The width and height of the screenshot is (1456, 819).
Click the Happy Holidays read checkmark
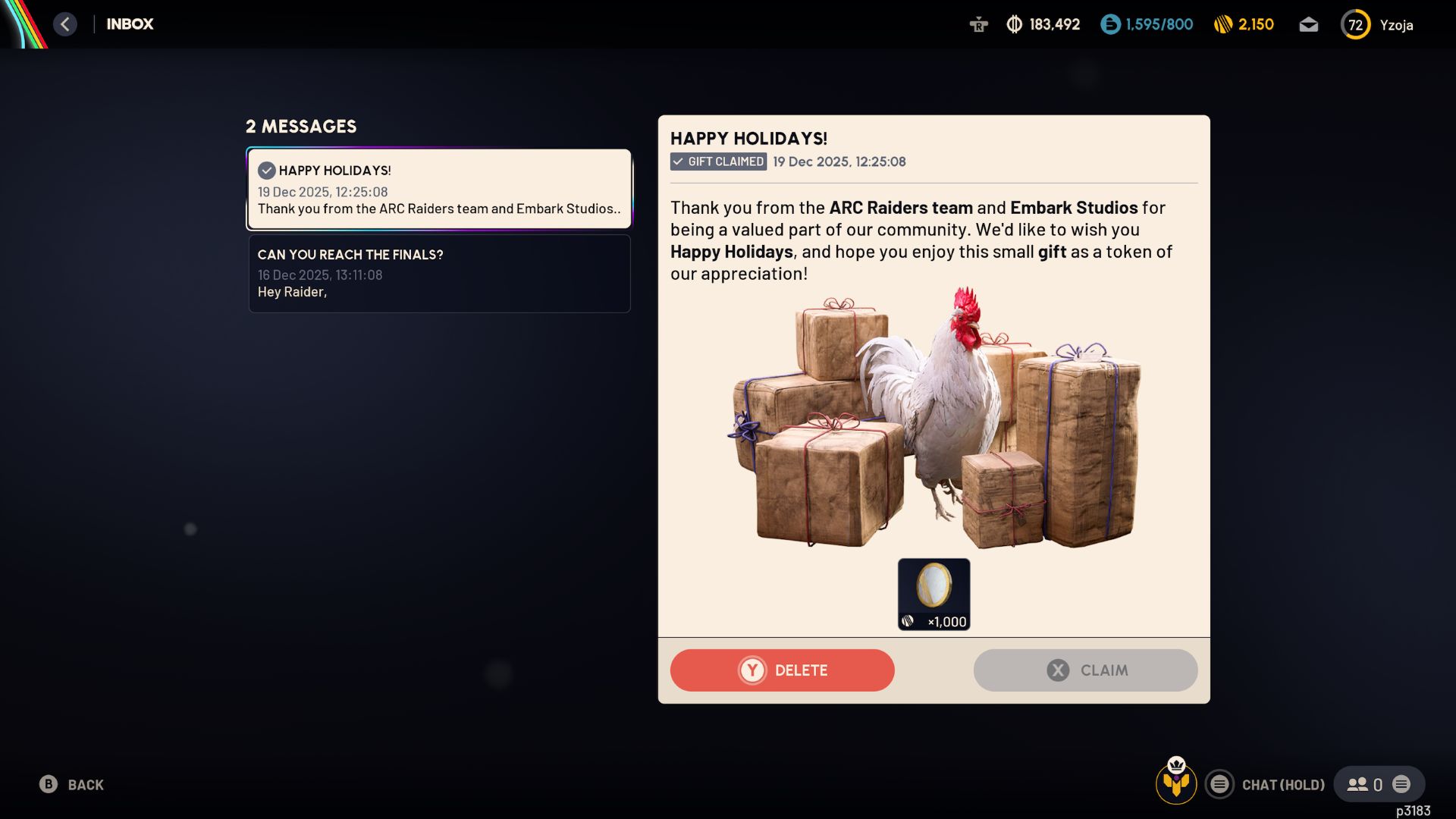pyautogui.click(x=266, y=171)
